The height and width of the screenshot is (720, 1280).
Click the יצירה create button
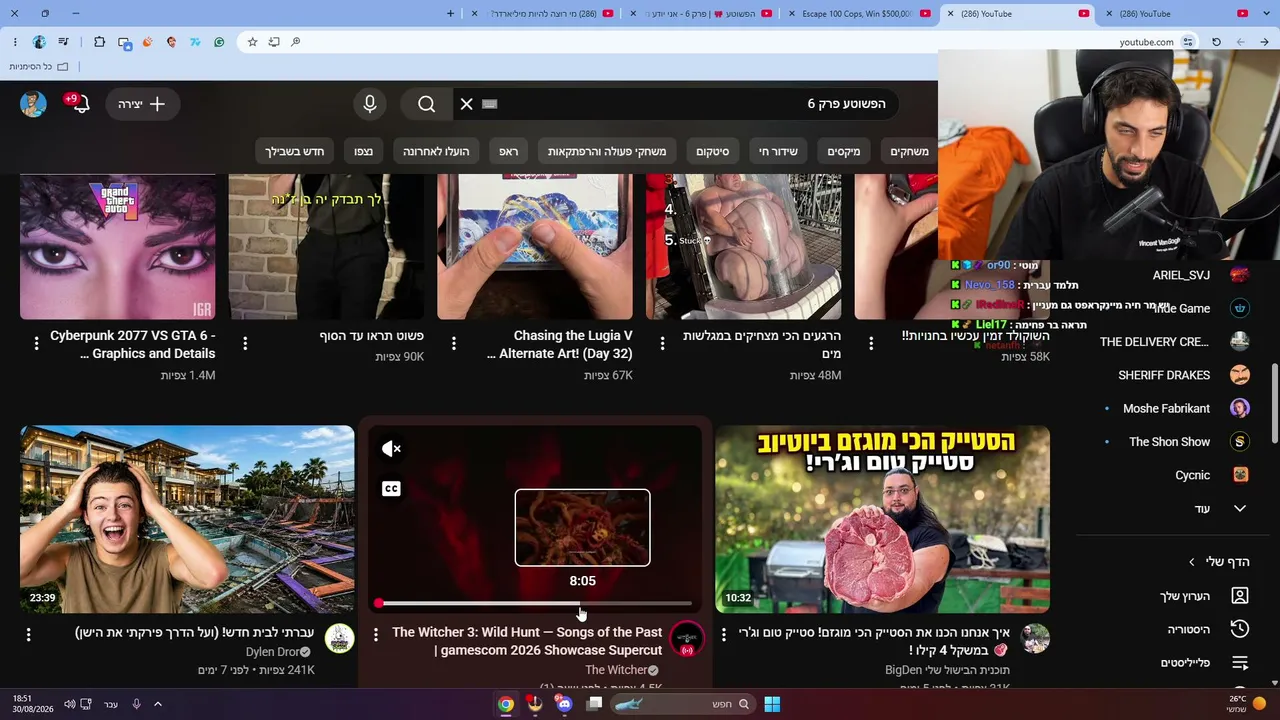pyautogui.click(x=141, y=104)
